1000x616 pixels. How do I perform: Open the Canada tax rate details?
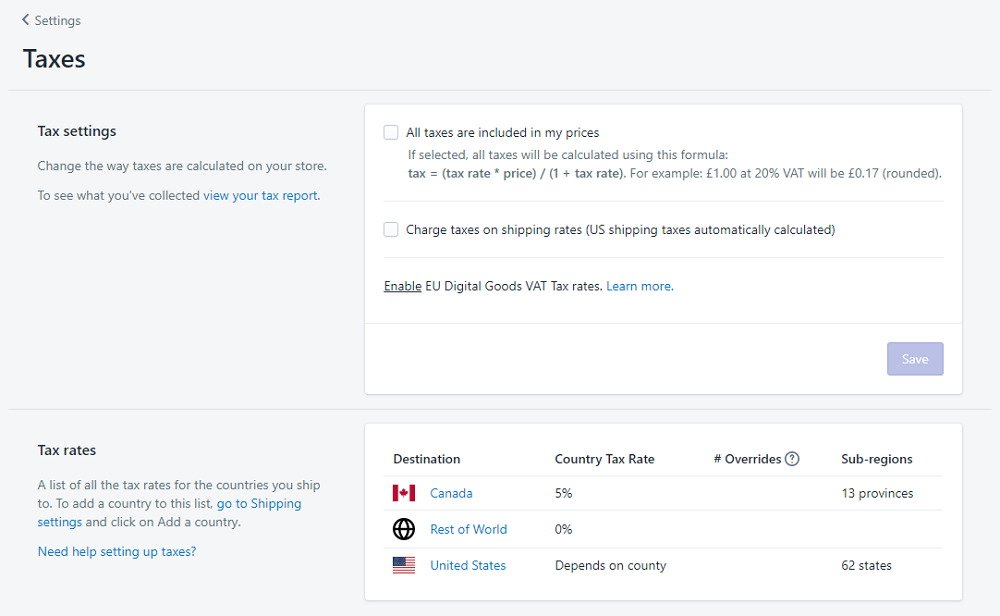coord(451,493)
